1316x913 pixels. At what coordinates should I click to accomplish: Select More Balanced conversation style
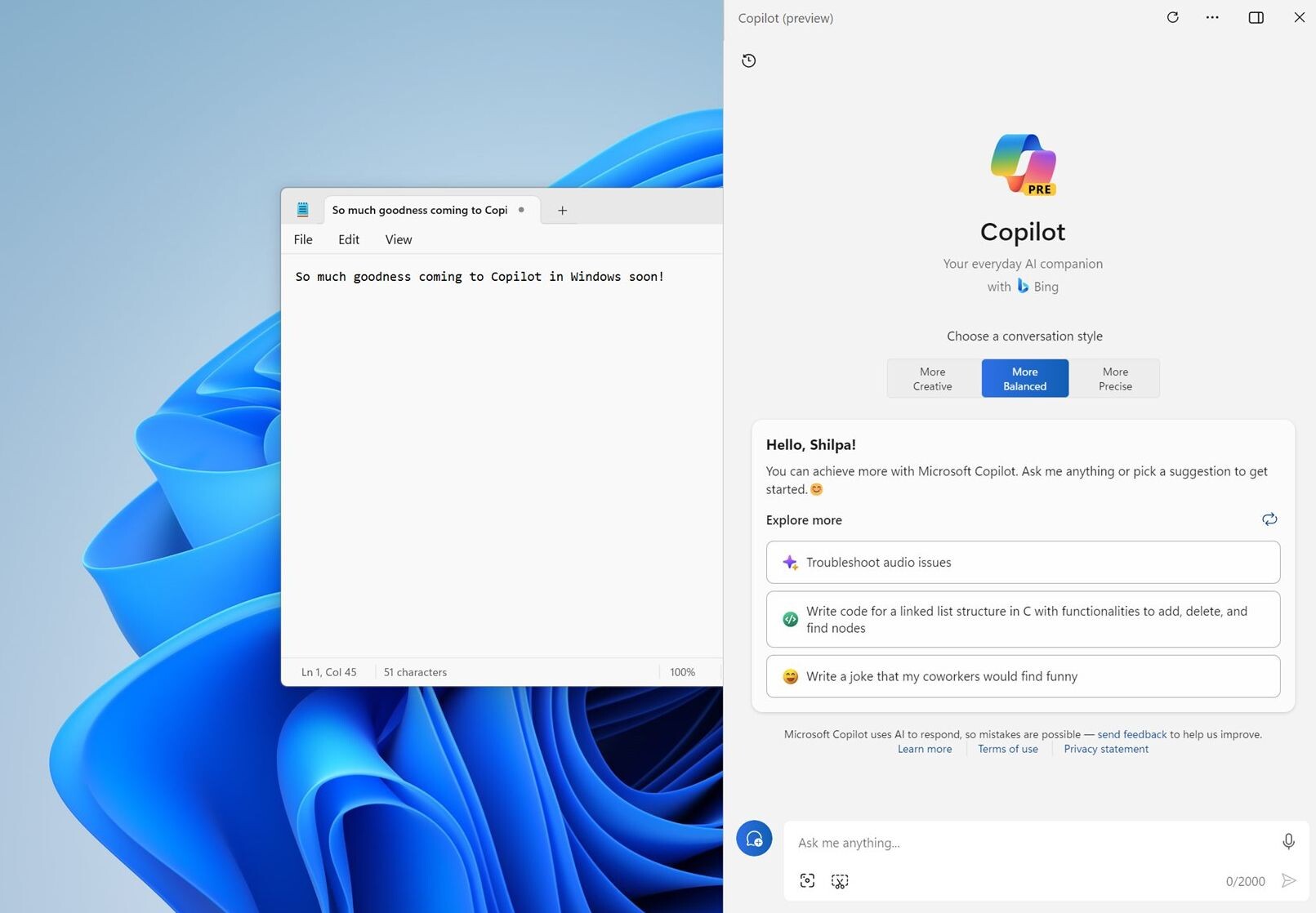[x=1024, y=378]
